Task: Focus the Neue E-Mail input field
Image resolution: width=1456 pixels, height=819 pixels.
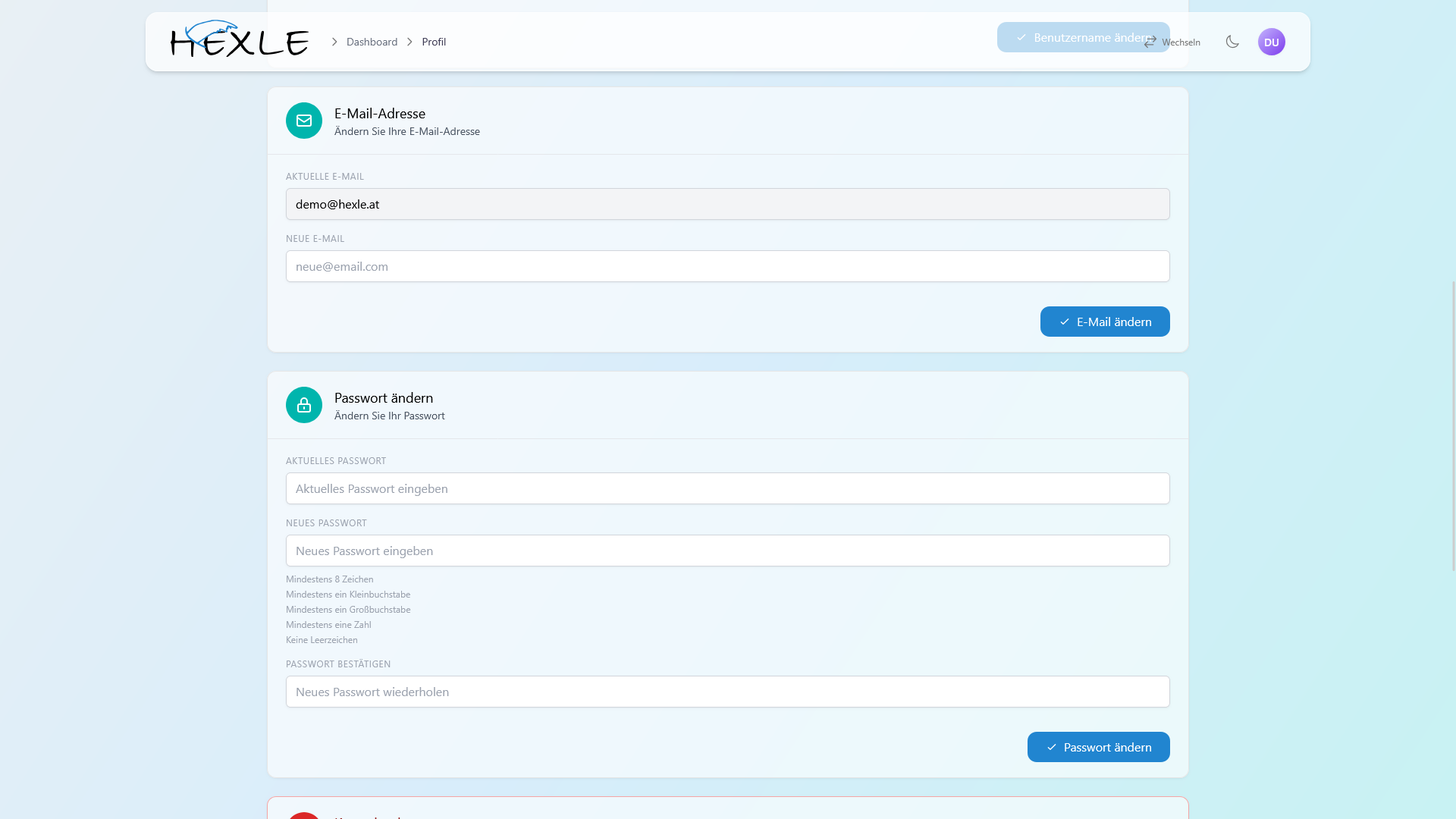Action: click(728, 266)
